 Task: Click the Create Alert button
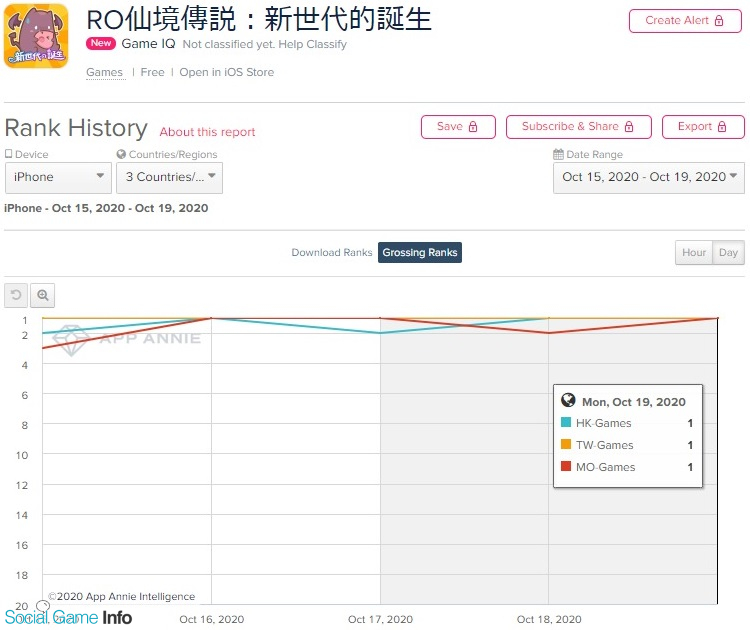point(685,21)
